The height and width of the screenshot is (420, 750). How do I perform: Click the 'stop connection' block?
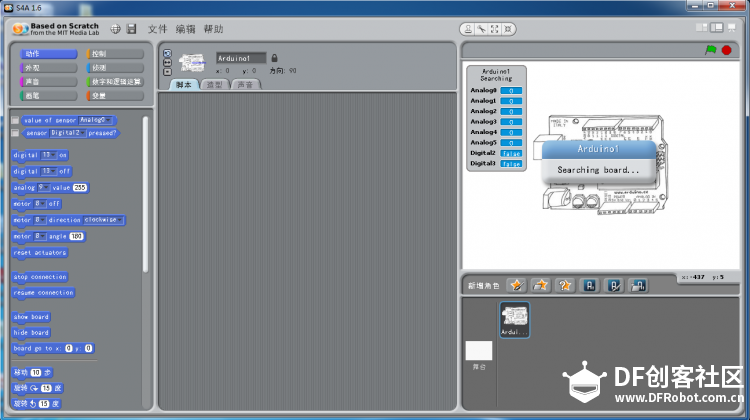tap(40, 277)
